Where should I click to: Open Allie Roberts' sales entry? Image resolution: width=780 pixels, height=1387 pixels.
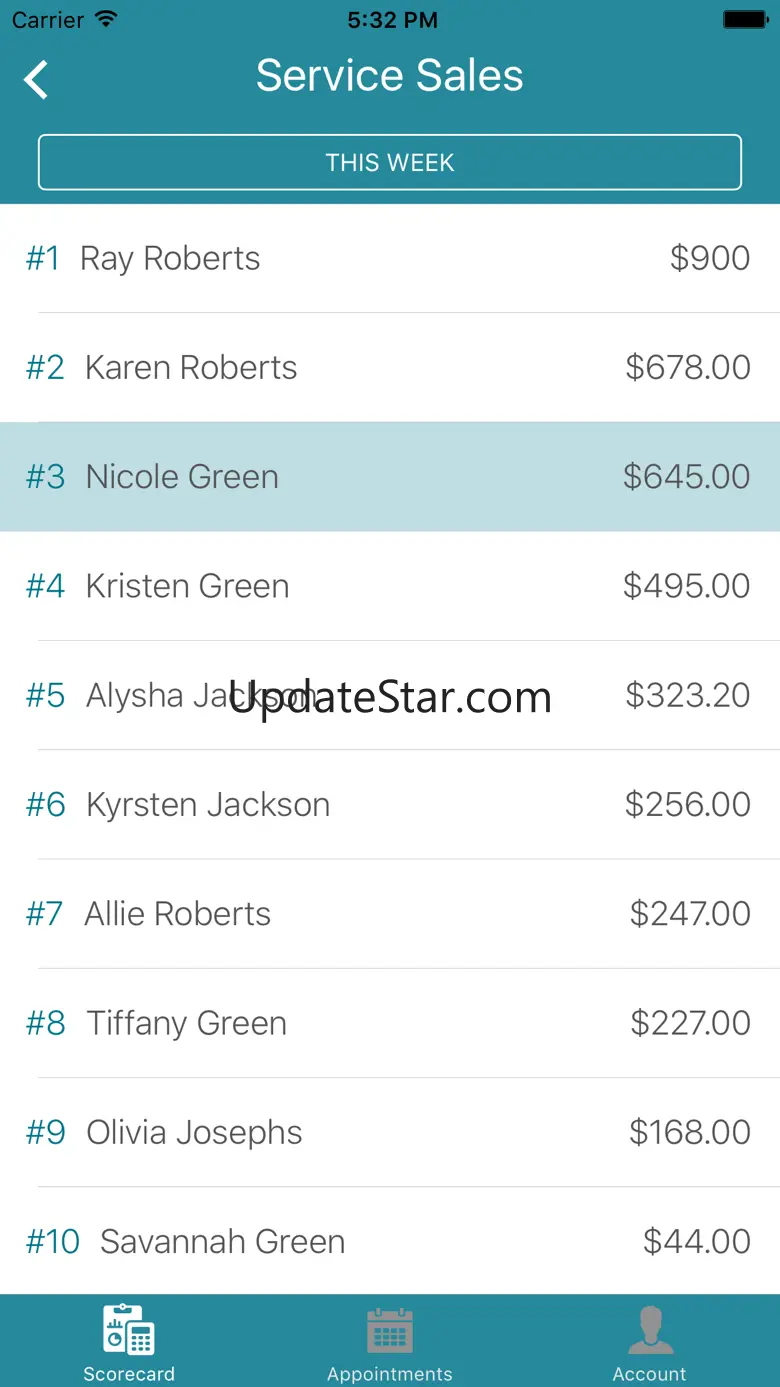coord(390,914)
